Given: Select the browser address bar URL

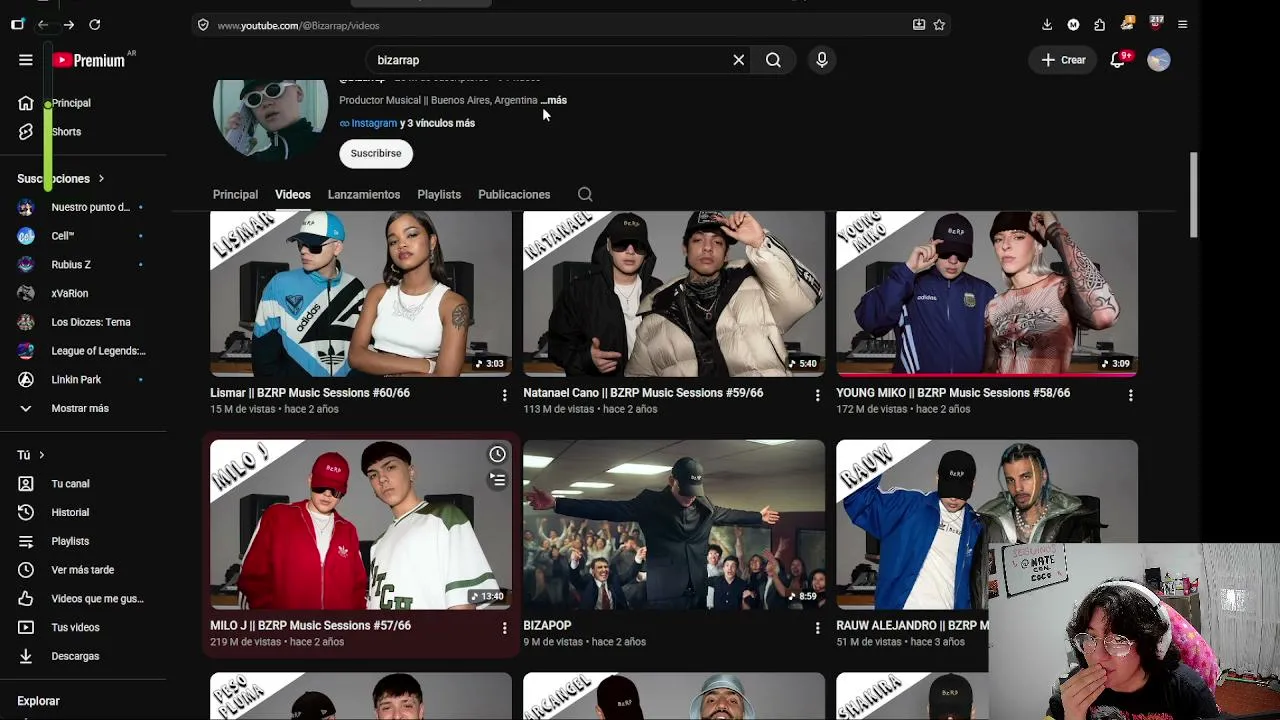Looking at the screenshot, I should pyautogui.click(x=298, y=26).
